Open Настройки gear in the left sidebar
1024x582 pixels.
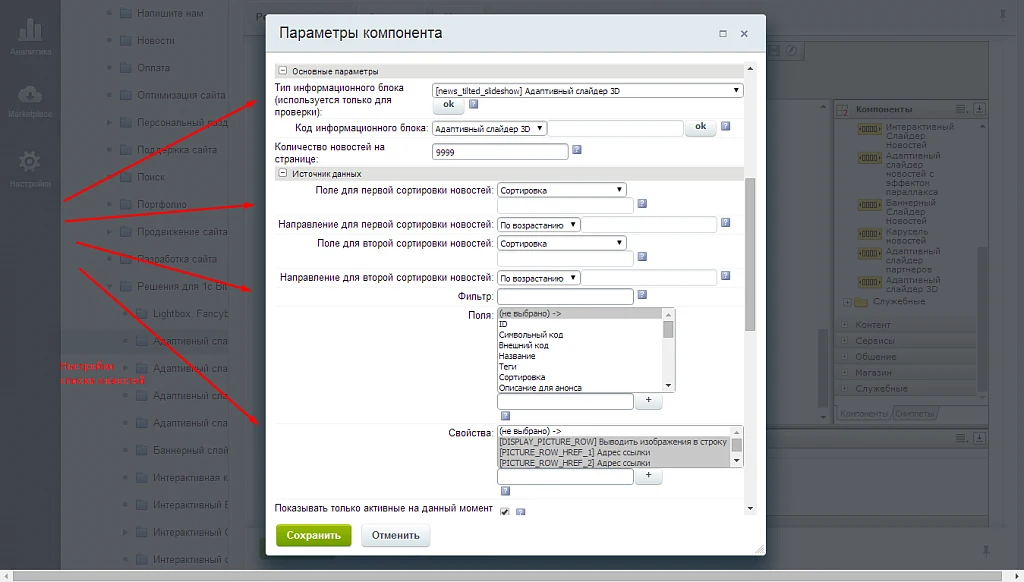point(30,169)
